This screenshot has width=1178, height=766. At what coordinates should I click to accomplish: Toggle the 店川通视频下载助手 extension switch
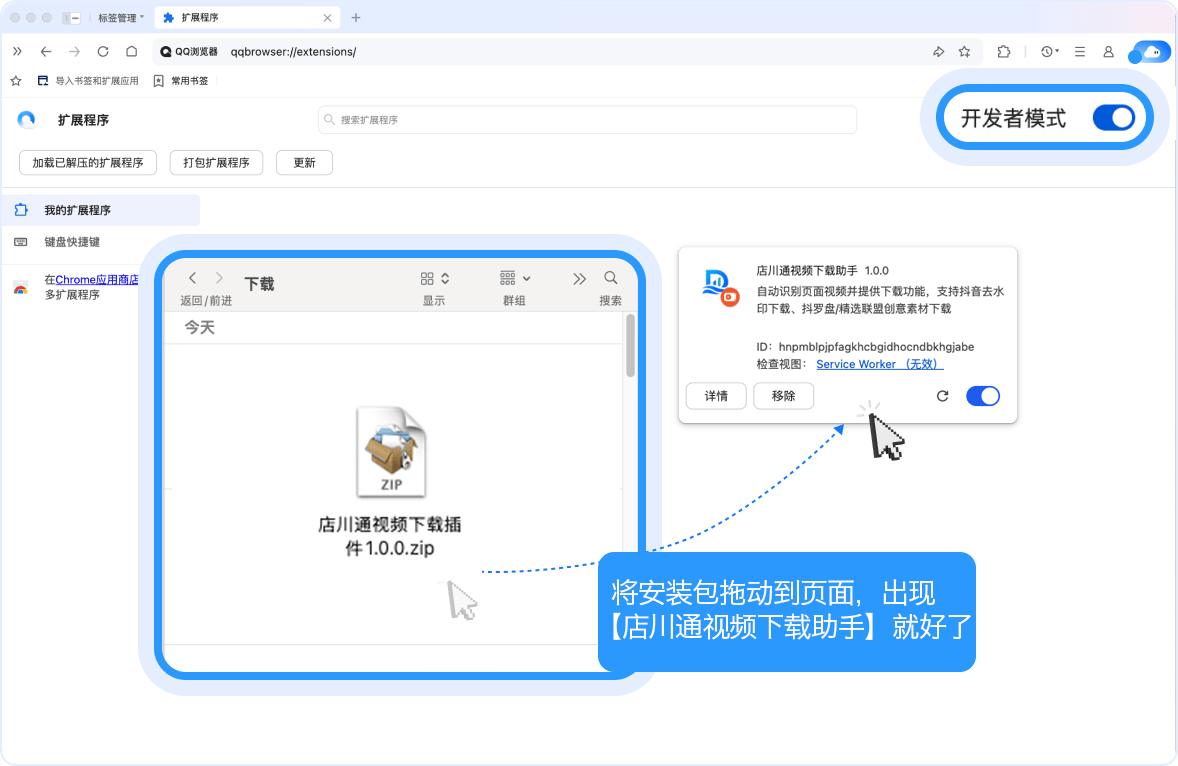983,396
